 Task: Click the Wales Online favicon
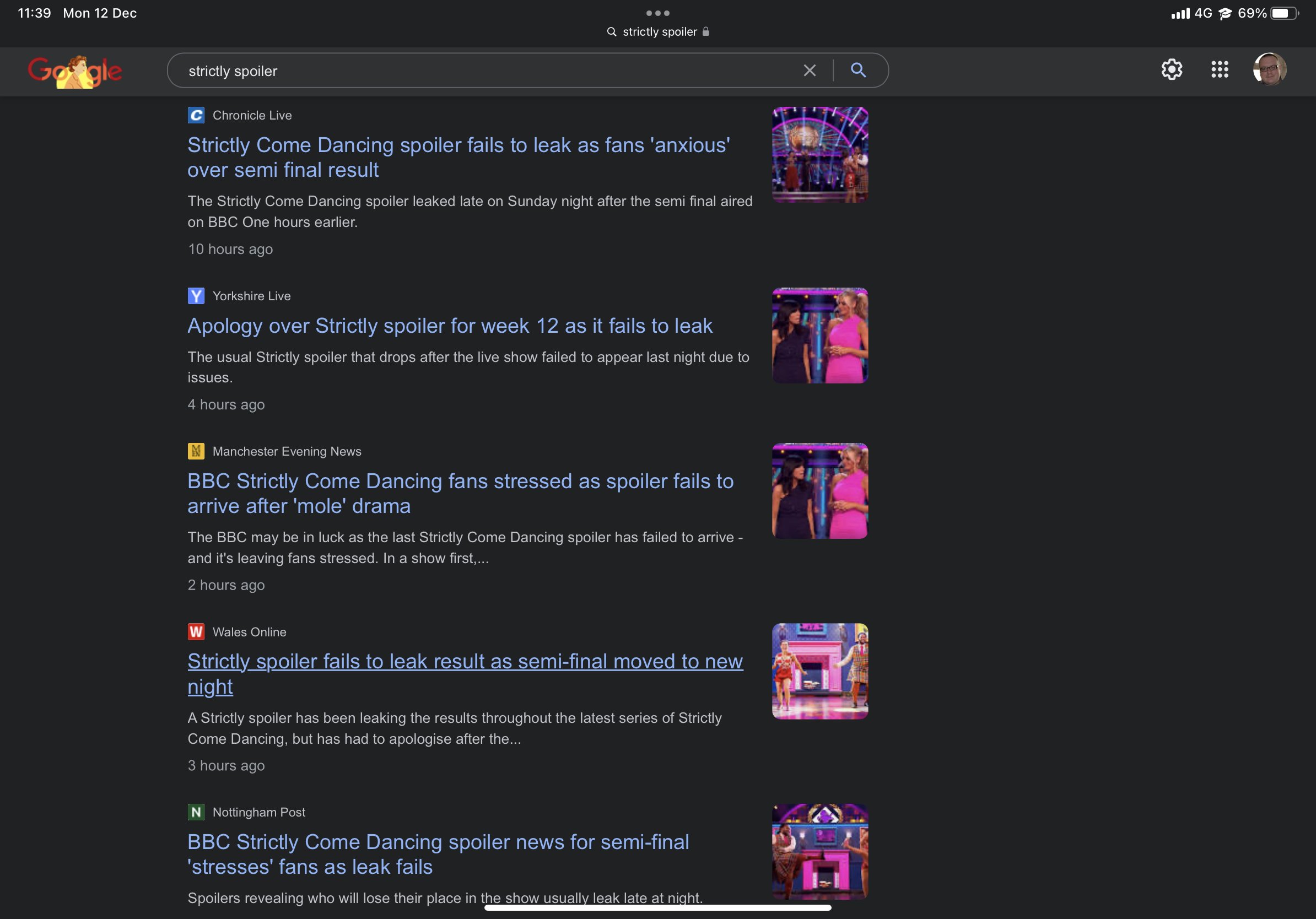196,631
